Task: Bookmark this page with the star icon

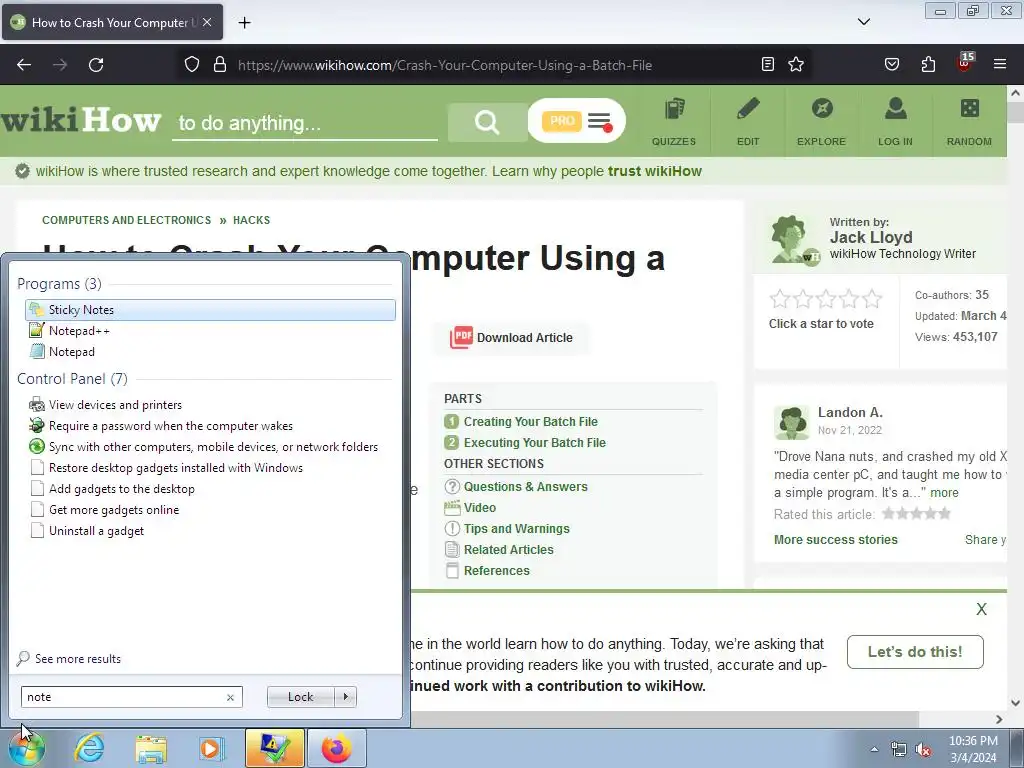Action: click(x=795, y=64)
